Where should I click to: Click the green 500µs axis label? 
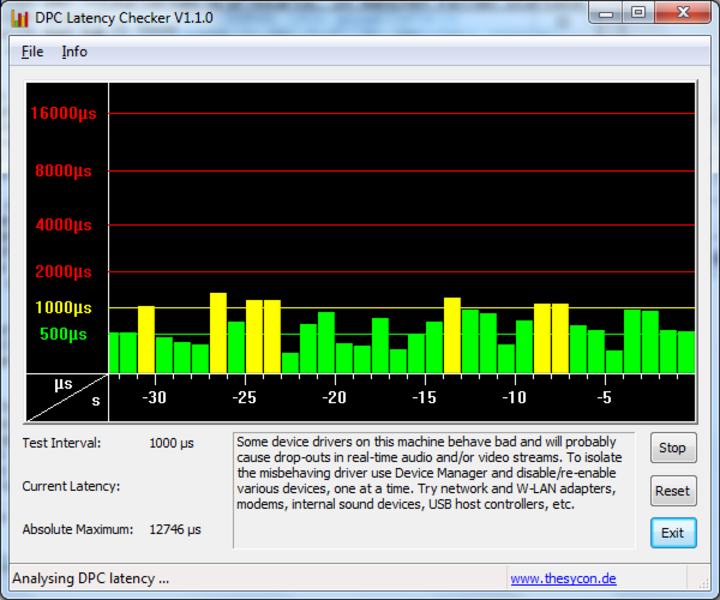[63, 334]
